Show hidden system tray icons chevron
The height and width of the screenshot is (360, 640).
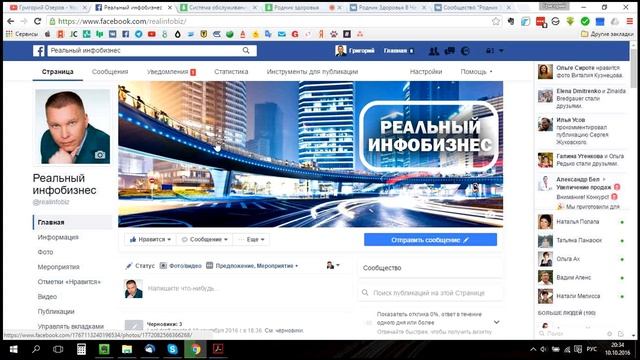(x=533, y=349)
